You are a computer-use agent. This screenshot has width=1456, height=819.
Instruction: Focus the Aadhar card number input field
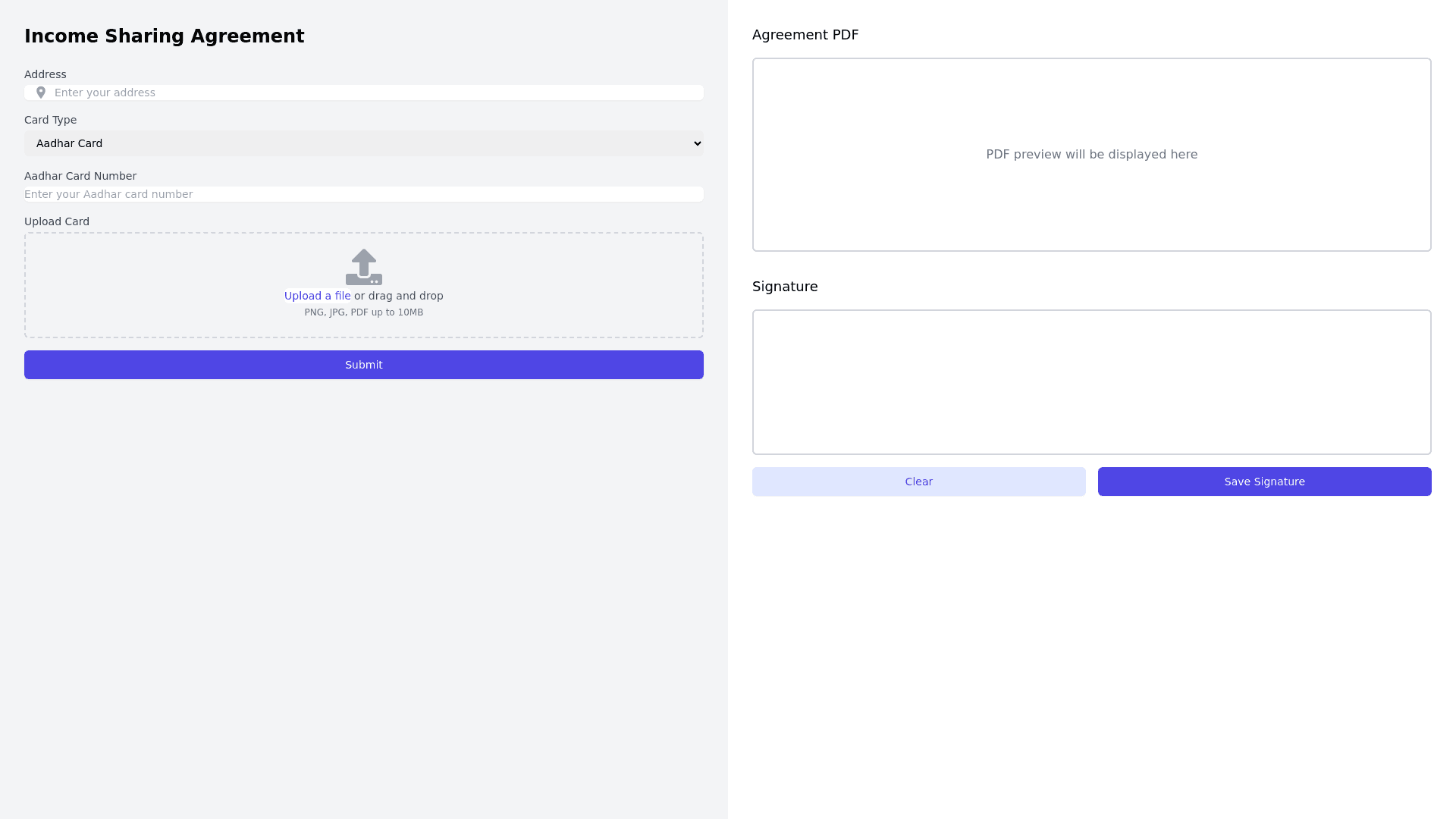click(364, 194)
